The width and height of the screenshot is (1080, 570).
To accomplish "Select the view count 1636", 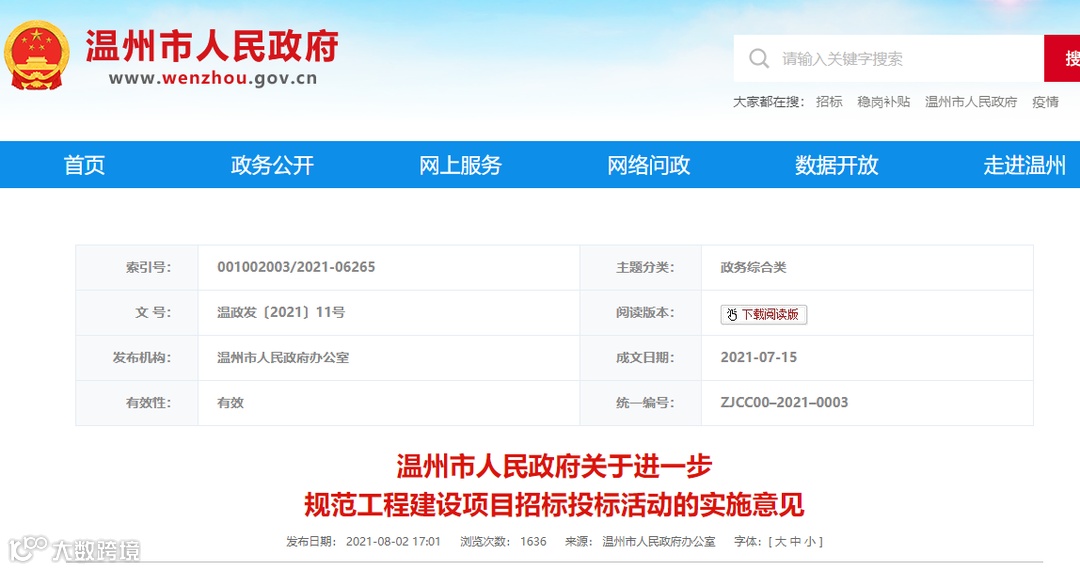I will pos(533,542).
